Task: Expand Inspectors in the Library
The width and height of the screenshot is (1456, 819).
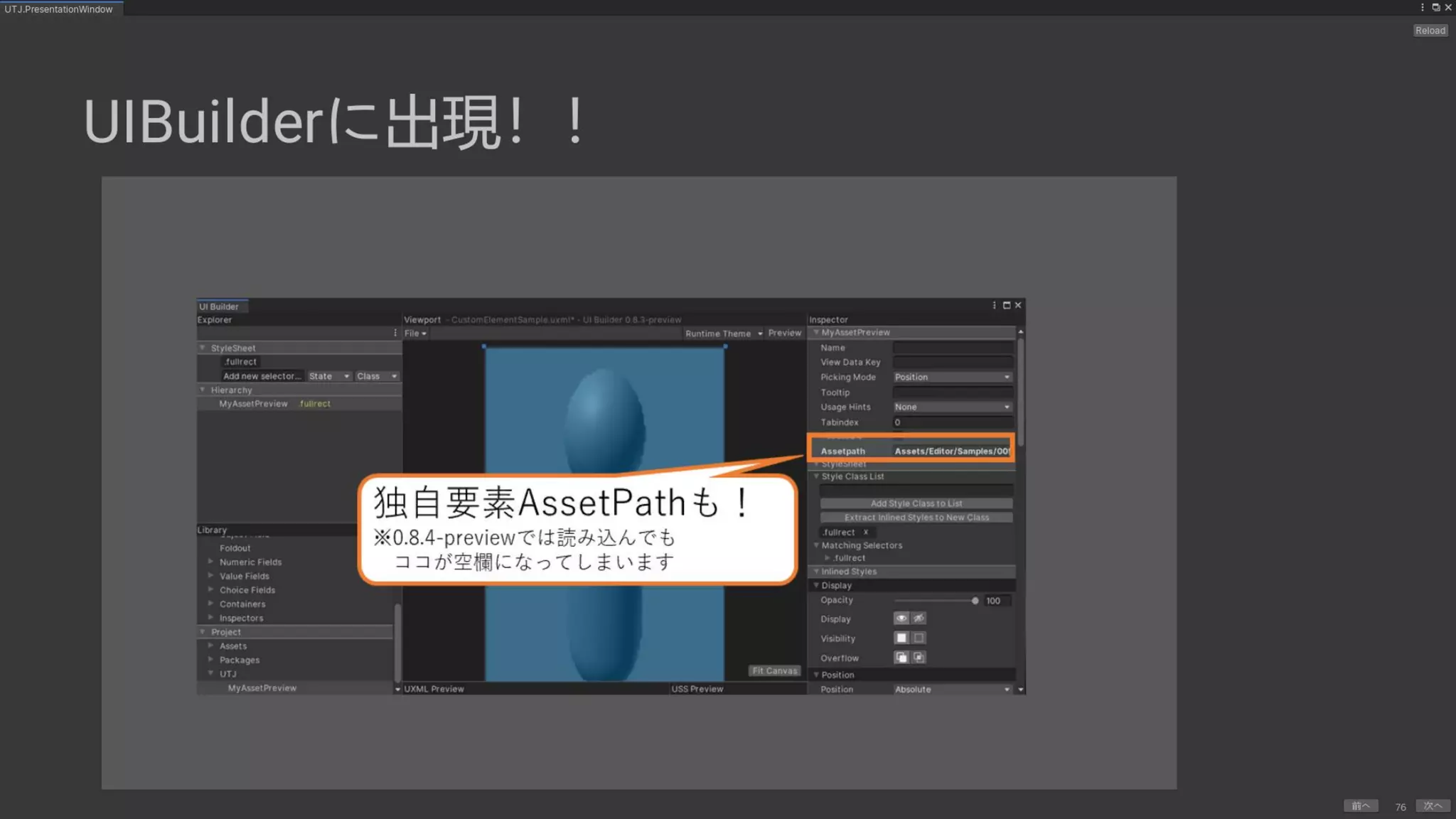Action: 210,618
